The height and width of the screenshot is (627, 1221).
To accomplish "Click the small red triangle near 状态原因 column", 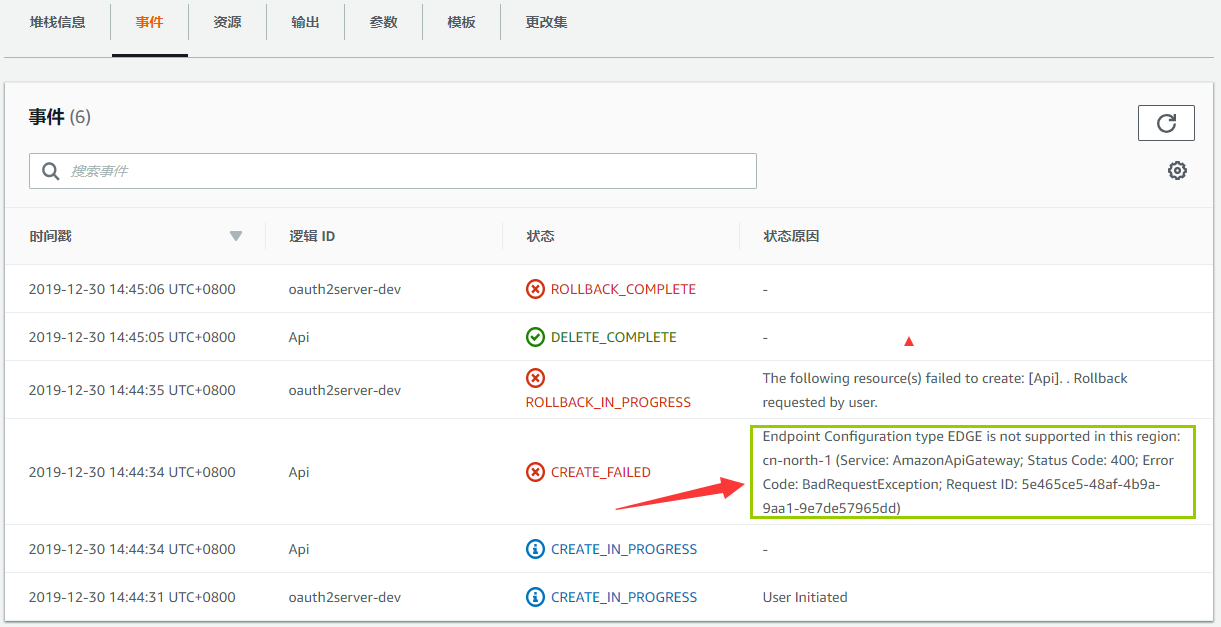I will click(908, 340).
